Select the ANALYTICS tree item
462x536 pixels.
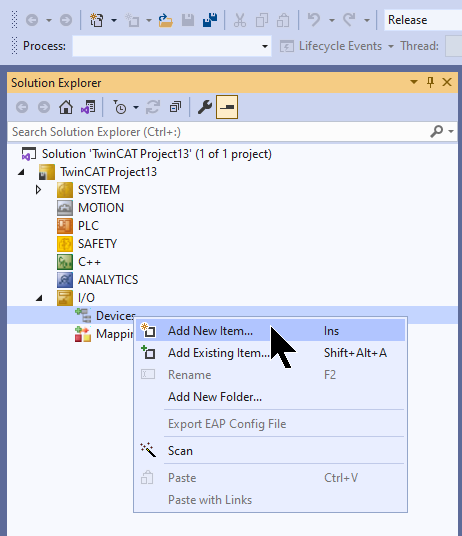(108, 280)
